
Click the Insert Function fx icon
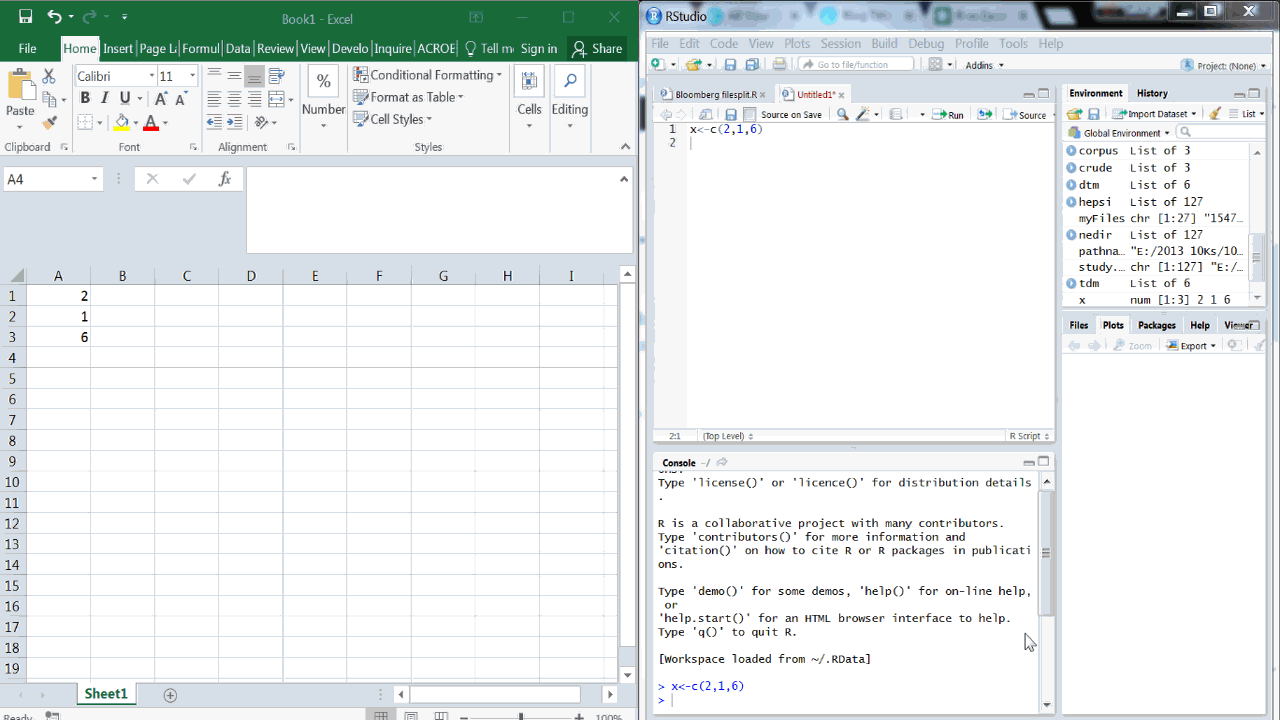(x=225, y=179)
